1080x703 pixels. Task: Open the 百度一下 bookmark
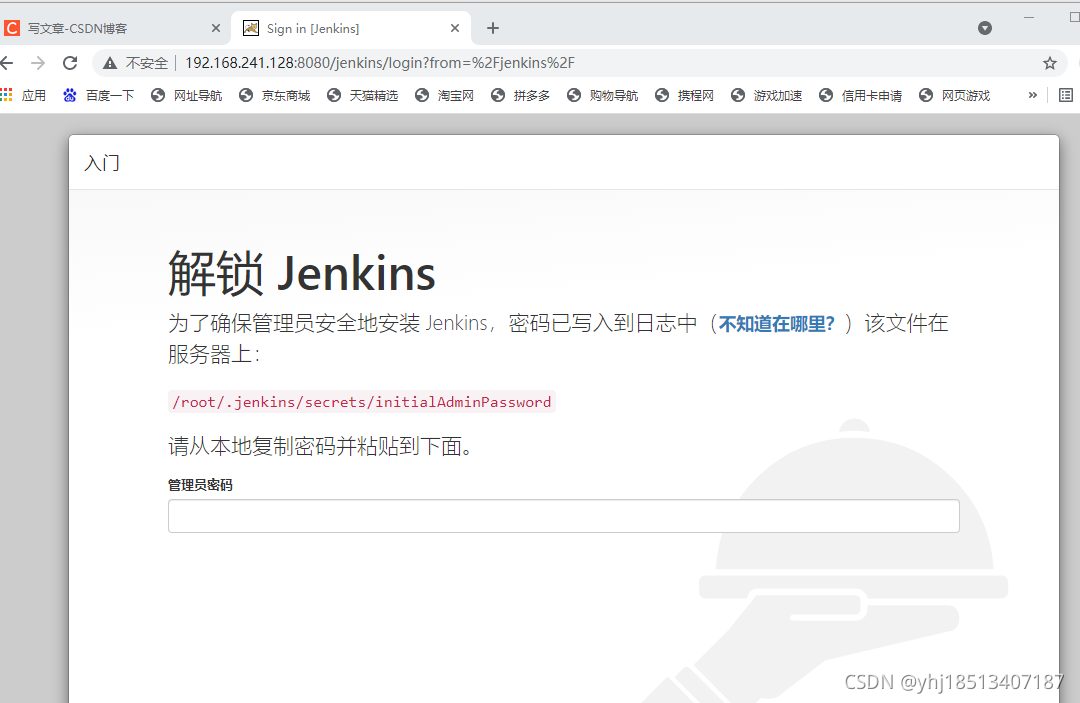[x=98, y=96]
